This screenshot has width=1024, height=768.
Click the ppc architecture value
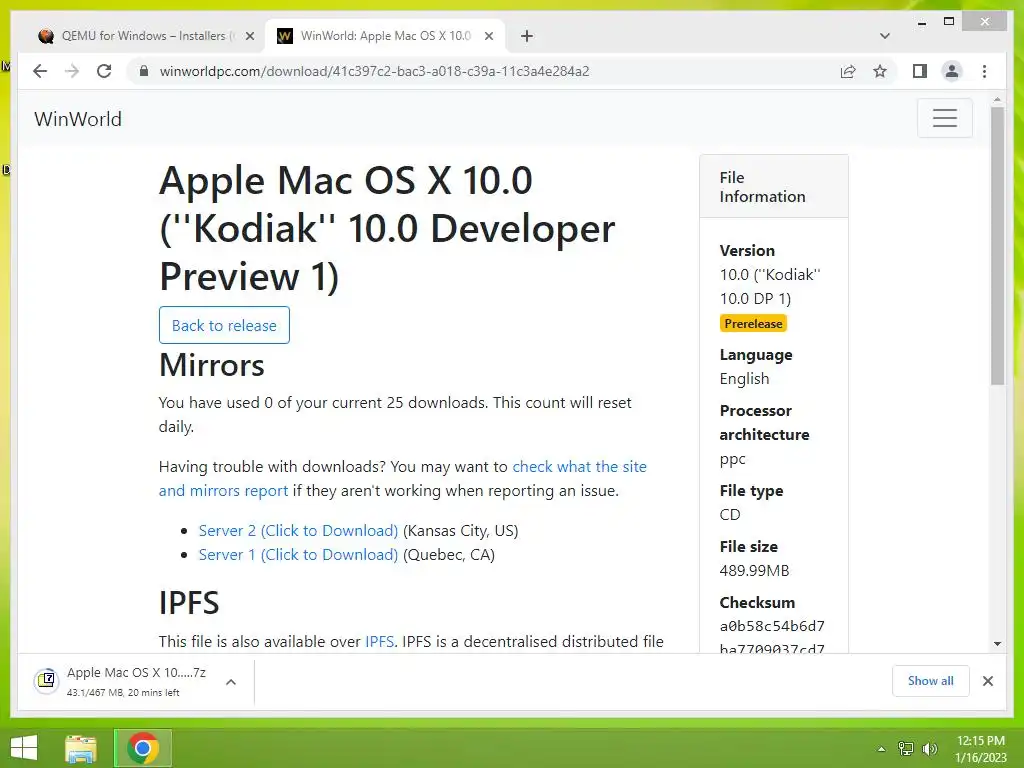tap(733, 458)
